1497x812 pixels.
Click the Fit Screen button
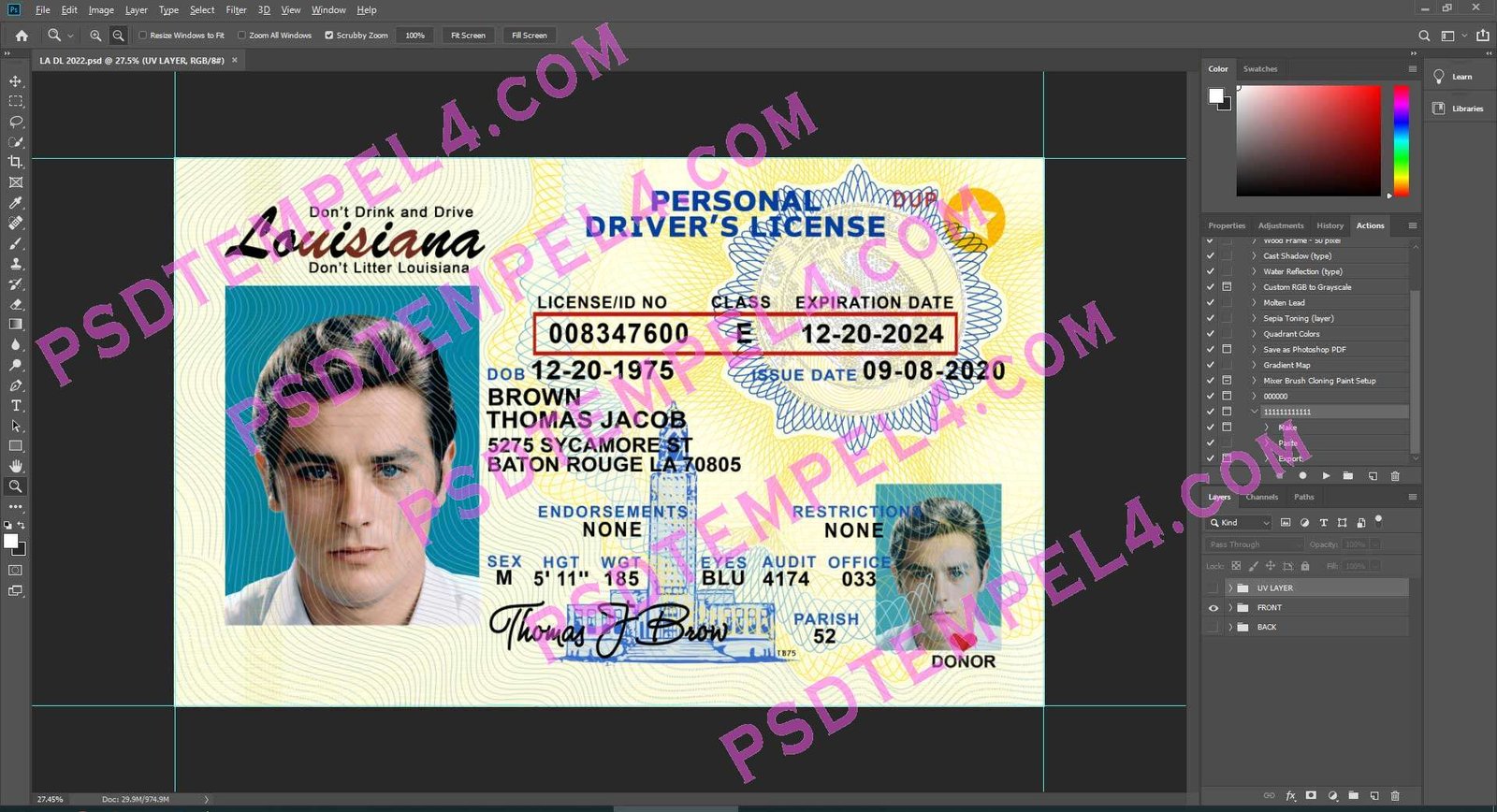468,36
